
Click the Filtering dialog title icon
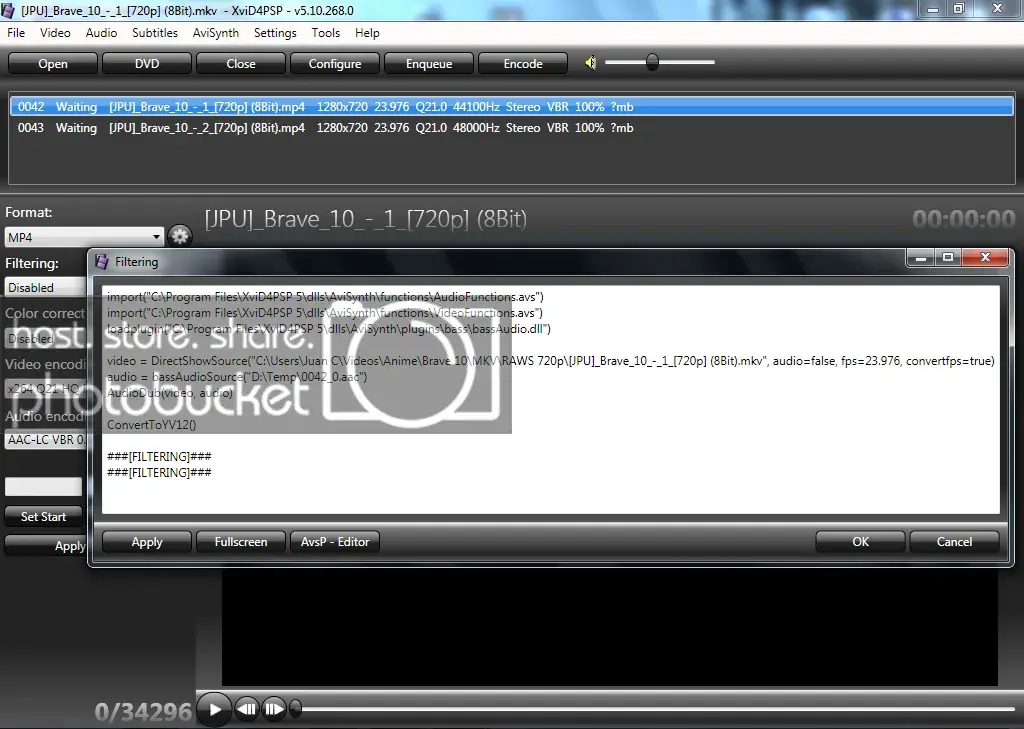click(101, 262)
